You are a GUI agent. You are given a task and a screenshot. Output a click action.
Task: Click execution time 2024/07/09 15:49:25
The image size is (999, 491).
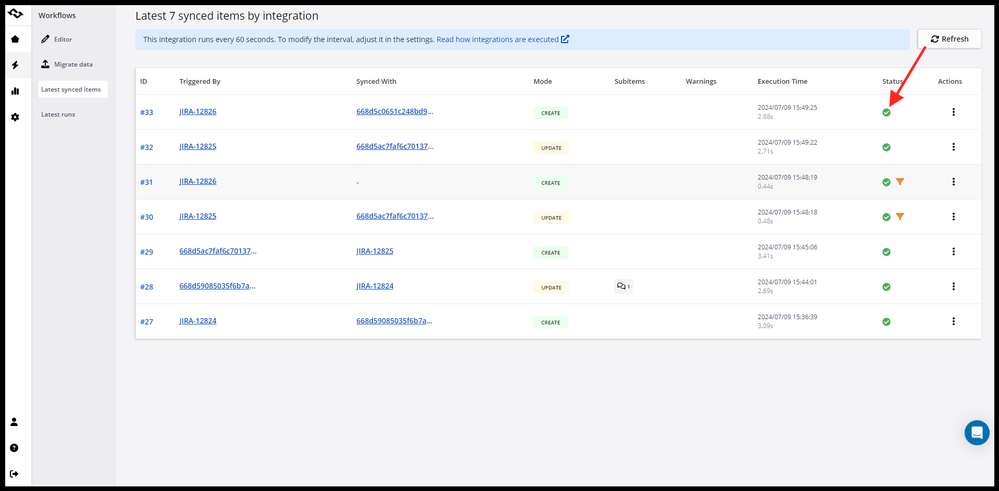[x=787, y=108]
